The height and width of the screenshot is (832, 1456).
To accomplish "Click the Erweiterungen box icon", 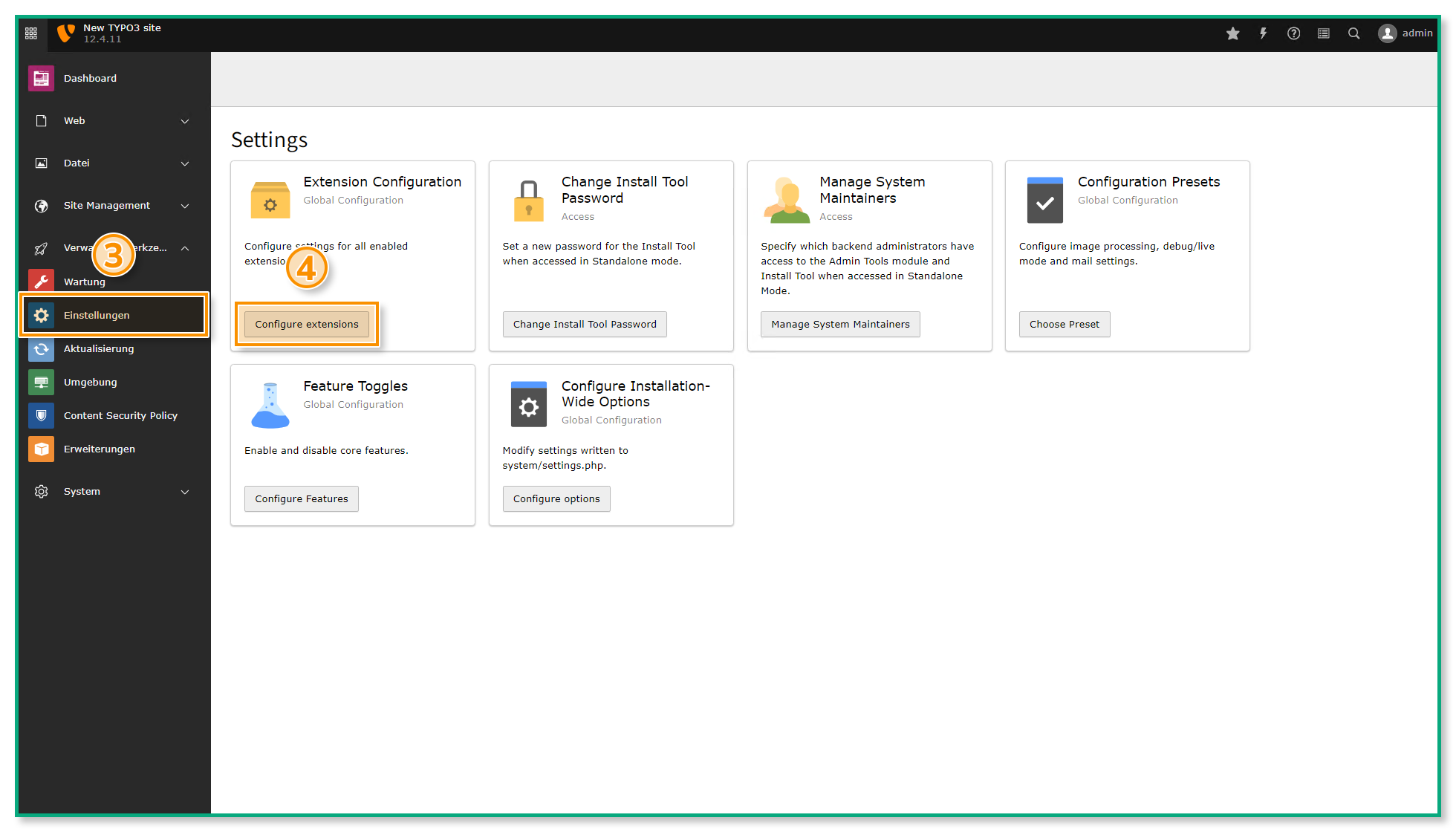I will [42, 449].
